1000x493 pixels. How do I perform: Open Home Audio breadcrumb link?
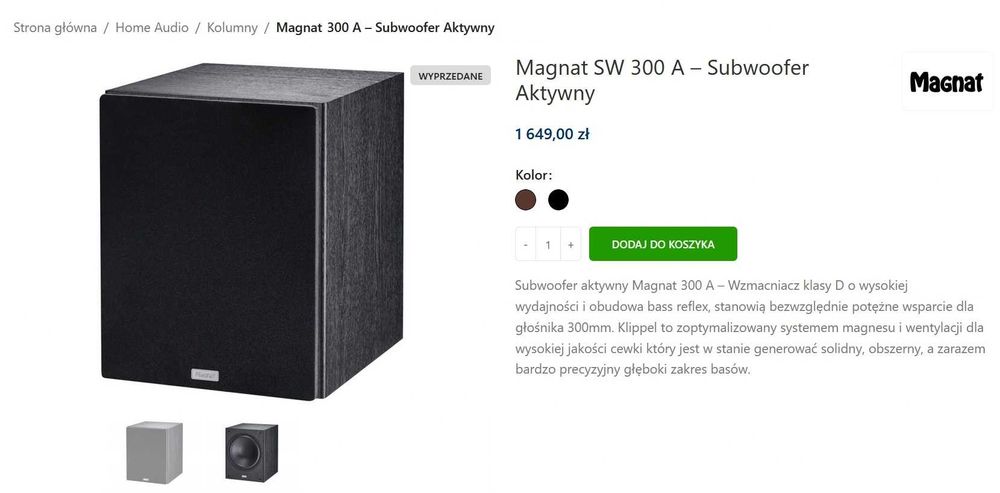(152, 27)
